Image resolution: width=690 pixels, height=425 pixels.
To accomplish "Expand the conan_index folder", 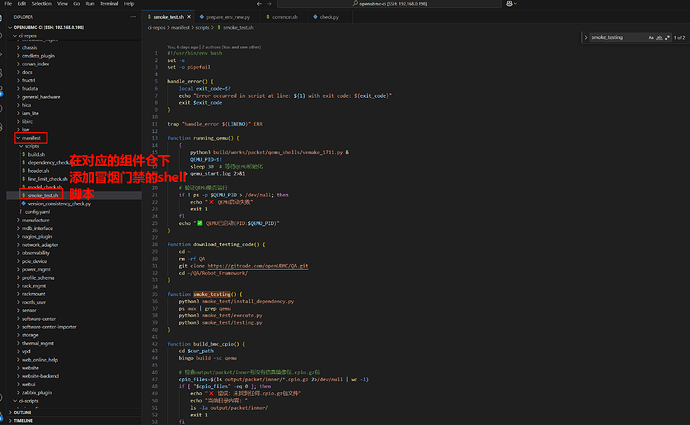I will click(35, 64).
